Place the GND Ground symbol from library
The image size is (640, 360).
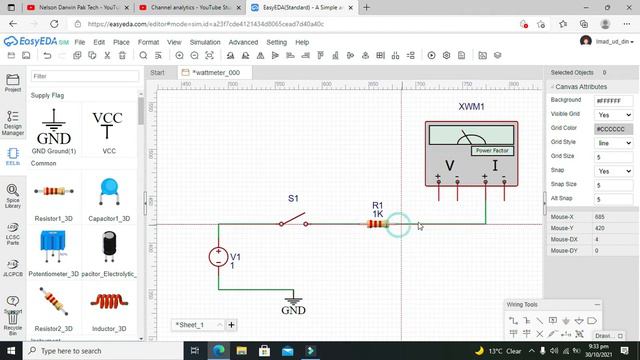pos(54,131)
